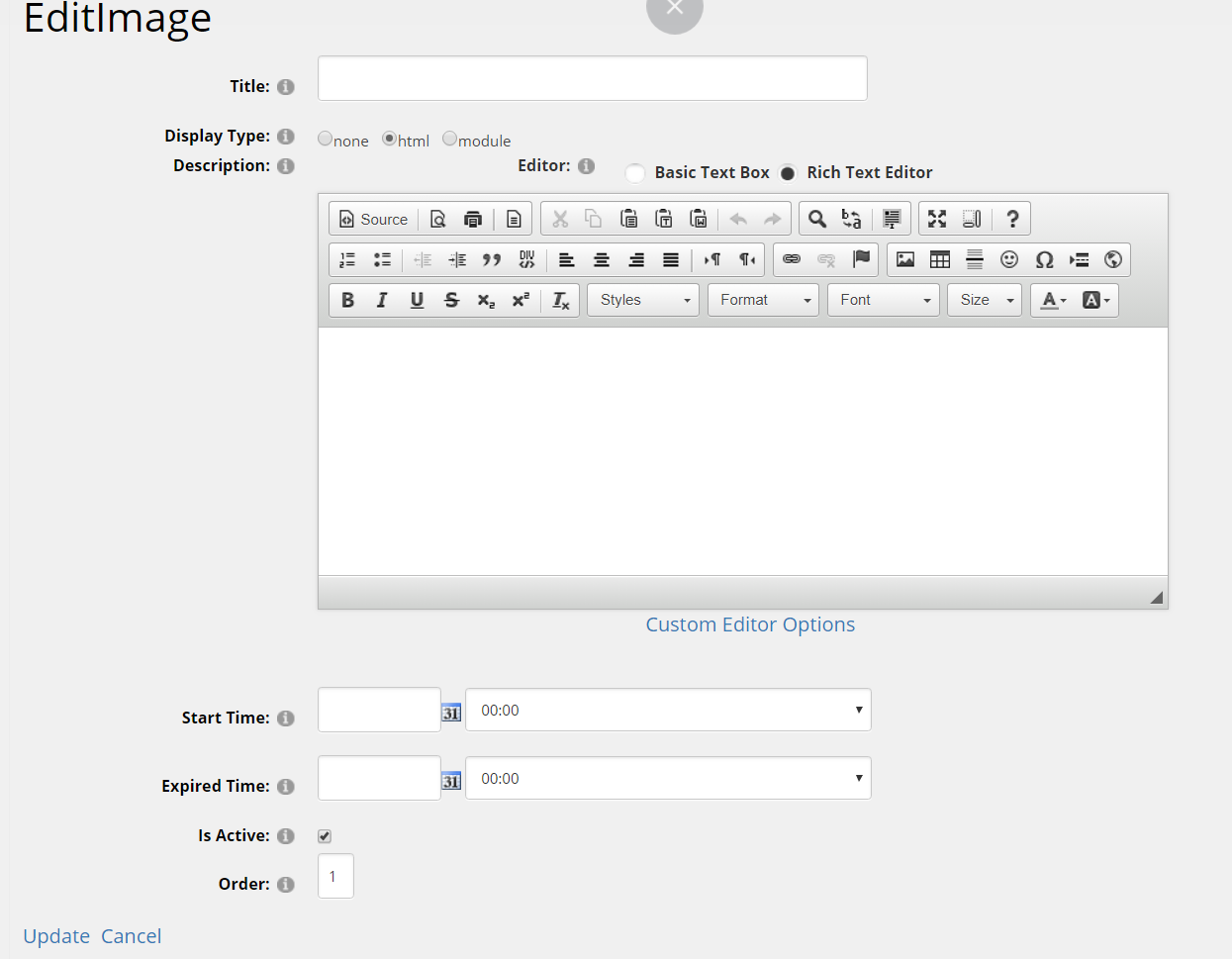Apply block quote formatting
The image size is (1232, 959).
tap(492, 259)
